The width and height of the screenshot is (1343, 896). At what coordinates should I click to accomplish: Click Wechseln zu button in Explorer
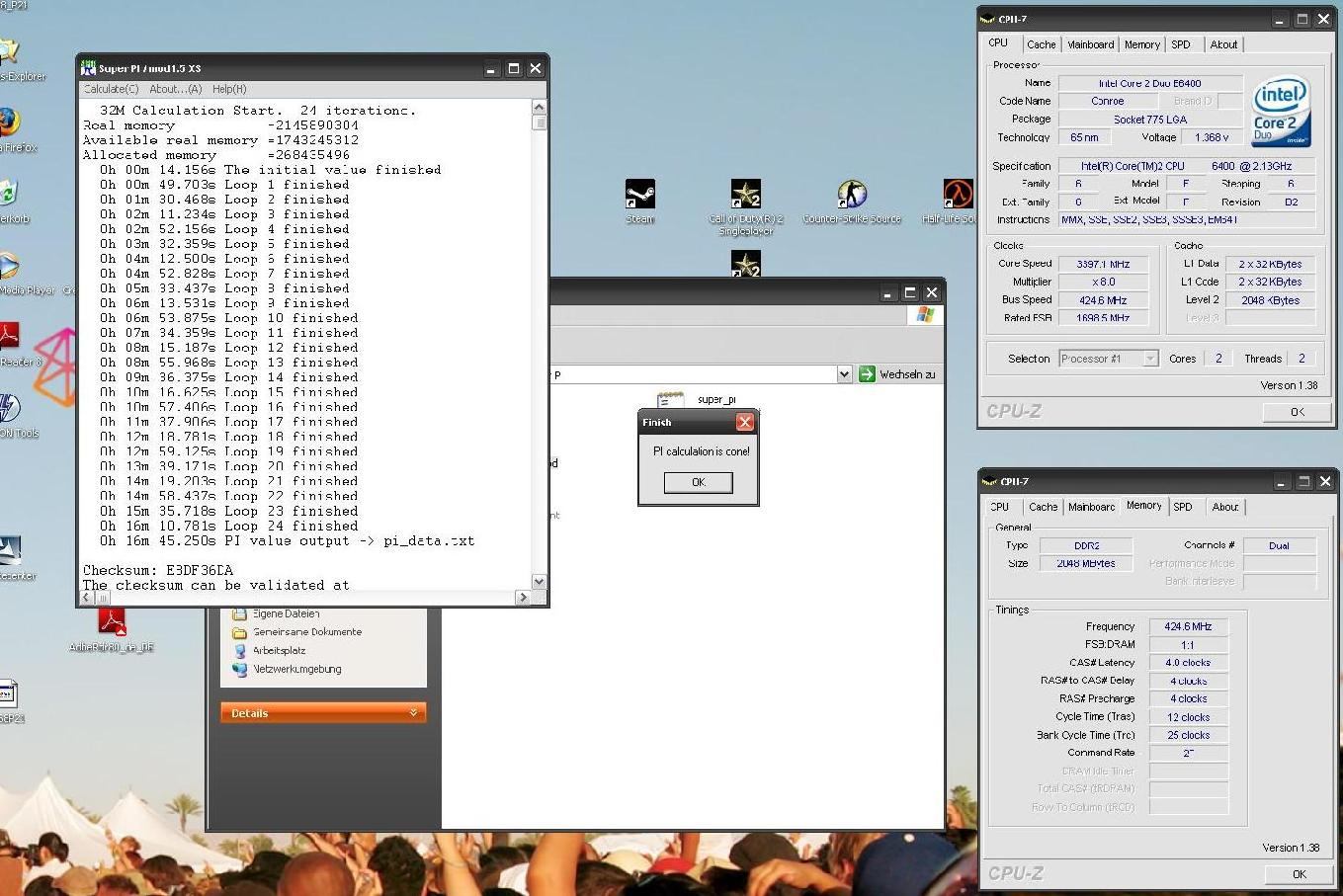coord(897,374)
